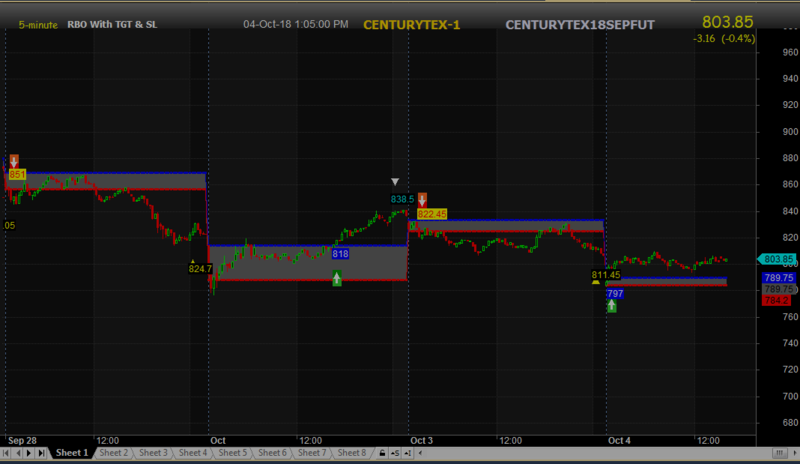800x464 pixels.
Task: Click the yellow 822.45 price label
Action: (432, 214)
